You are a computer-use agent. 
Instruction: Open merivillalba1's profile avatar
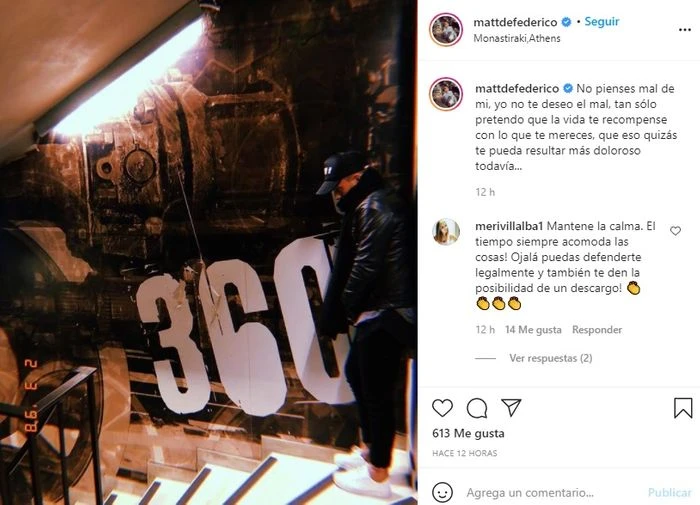click(x=446, y=232)
